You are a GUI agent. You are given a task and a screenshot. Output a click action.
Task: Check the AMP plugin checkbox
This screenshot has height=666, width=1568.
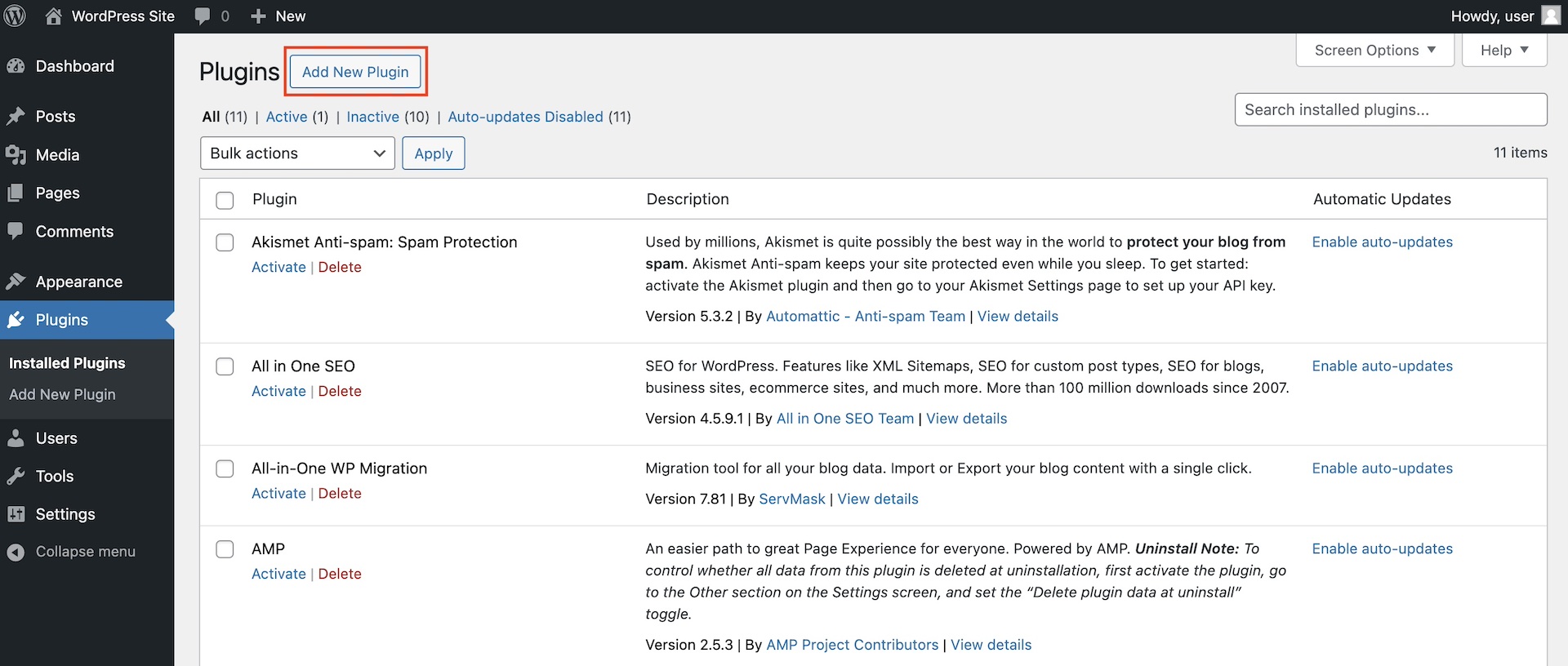(x=225, y=549)
